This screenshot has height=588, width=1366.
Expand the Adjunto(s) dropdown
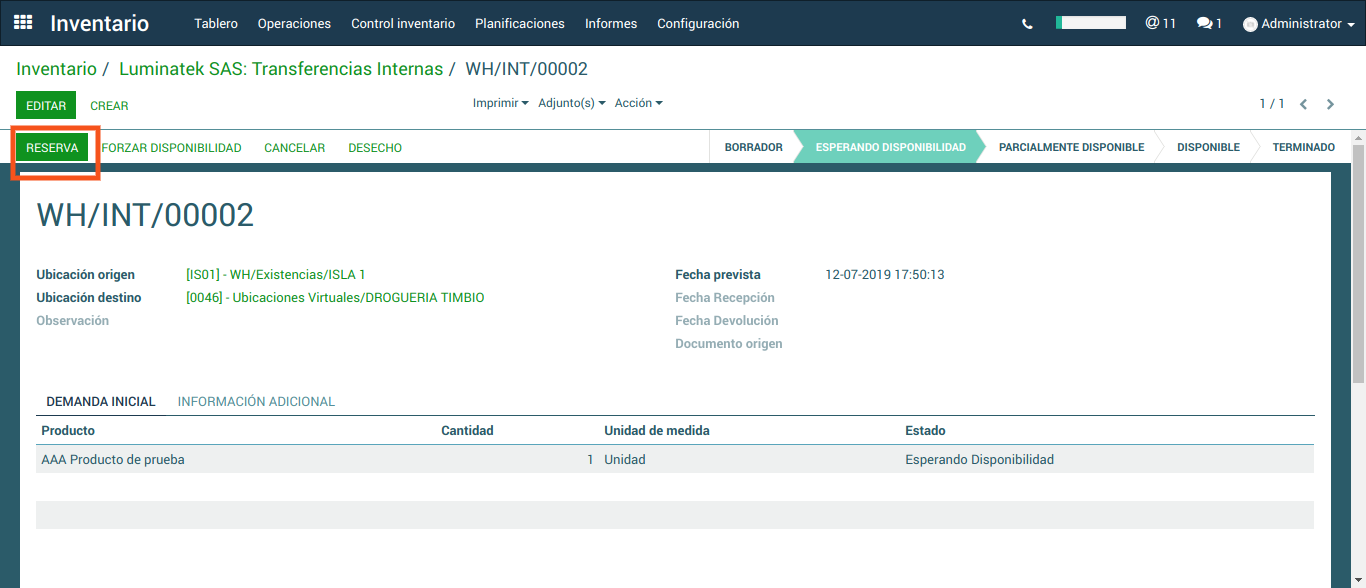(571, 103)
